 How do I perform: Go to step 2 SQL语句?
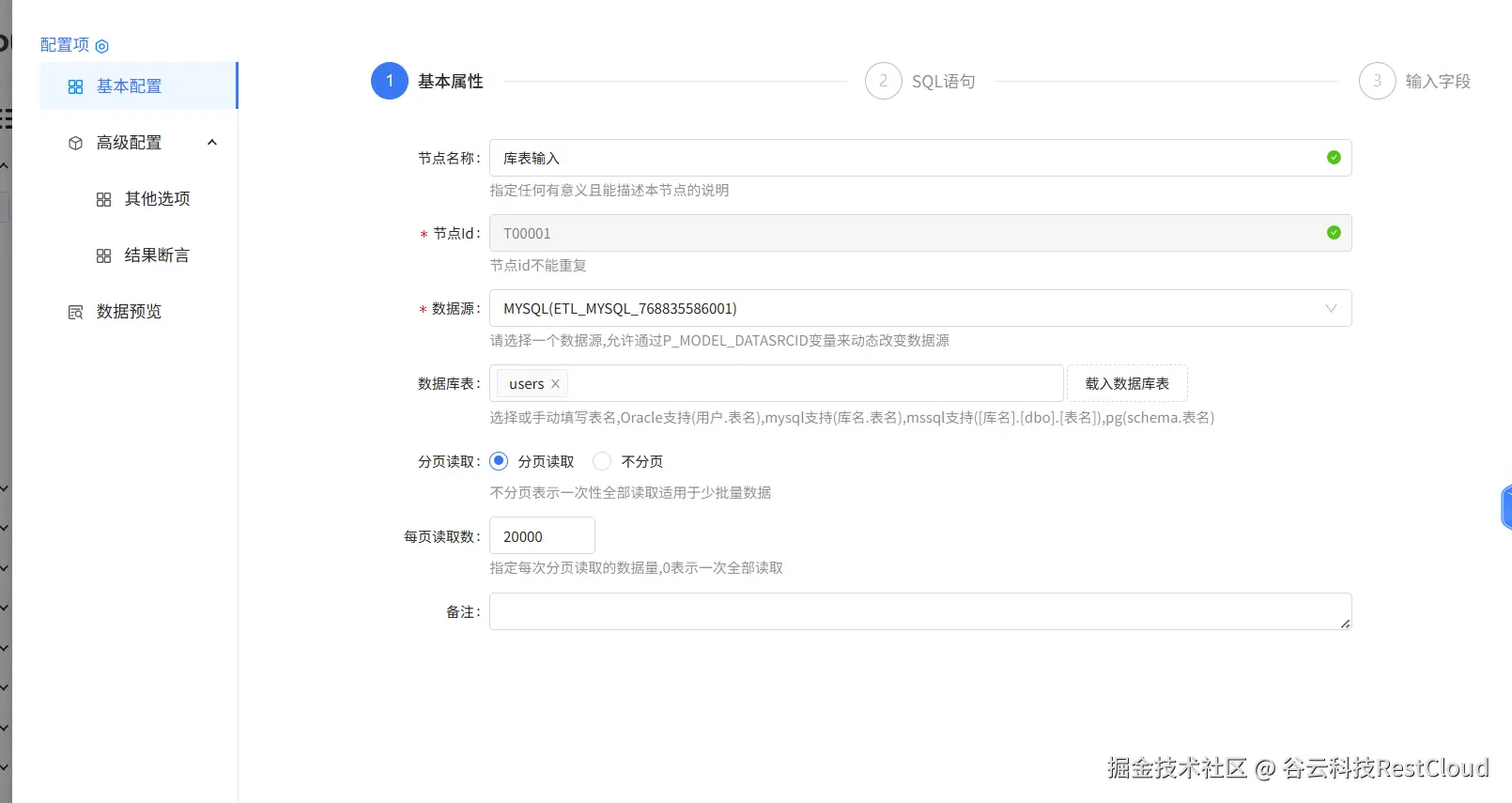click(884, 81)
